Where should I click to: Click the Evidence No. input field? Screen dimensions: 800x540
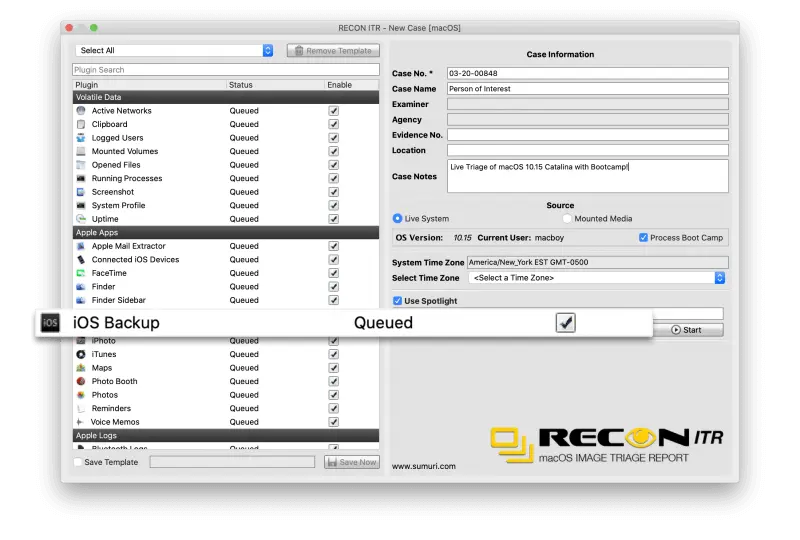tap(588, 135)
